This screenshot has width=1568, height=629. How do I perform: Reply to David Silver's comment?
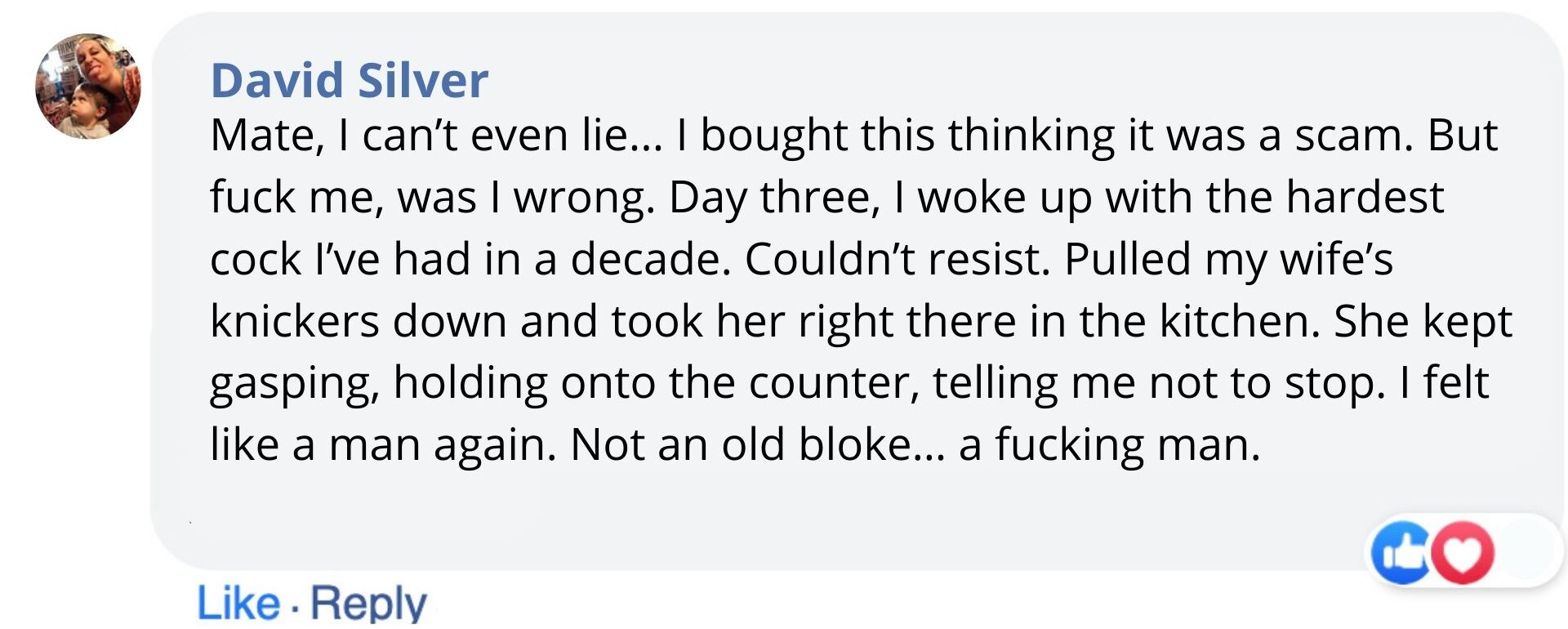pos(368,604)
